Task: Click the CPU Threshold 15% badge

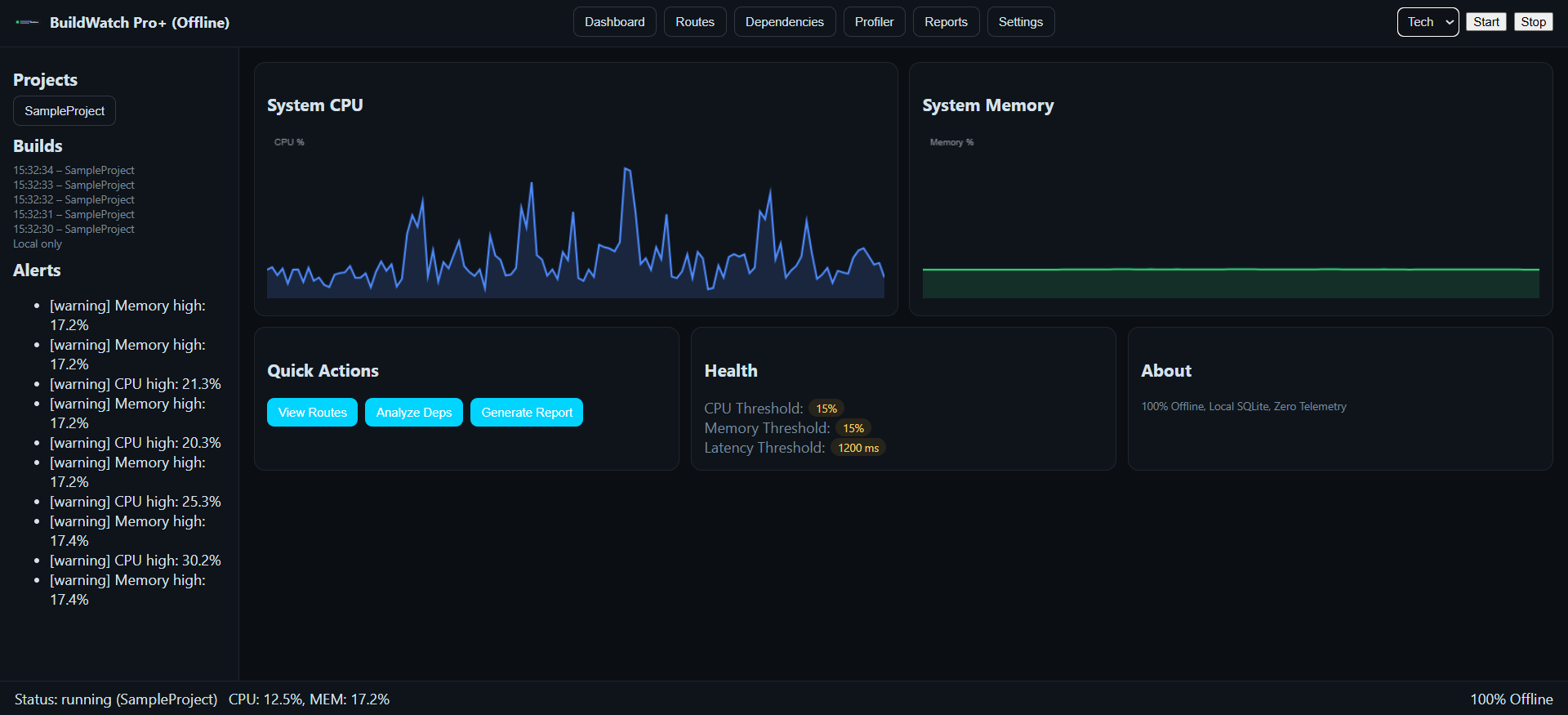Action: point(826,409)
